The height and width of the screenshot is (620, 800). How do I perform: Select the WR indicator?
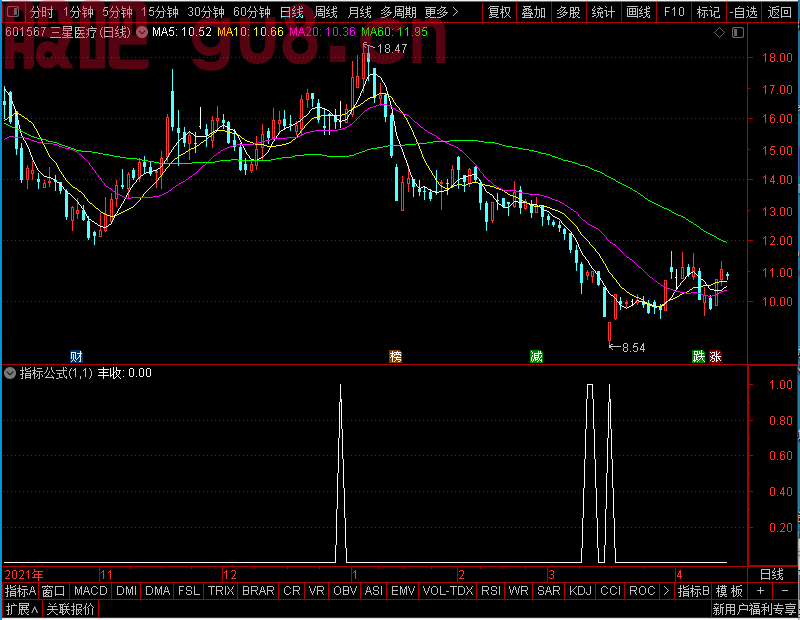518,591
